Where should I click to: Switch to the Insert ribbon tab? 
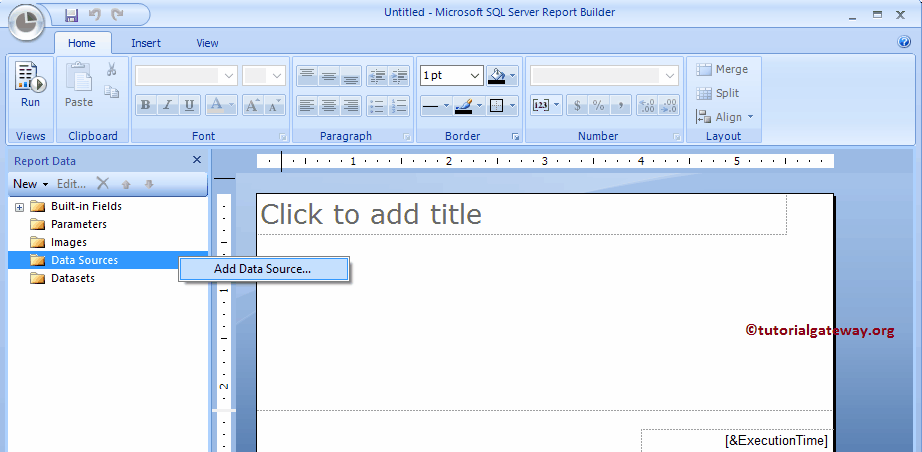pos(146,43)
